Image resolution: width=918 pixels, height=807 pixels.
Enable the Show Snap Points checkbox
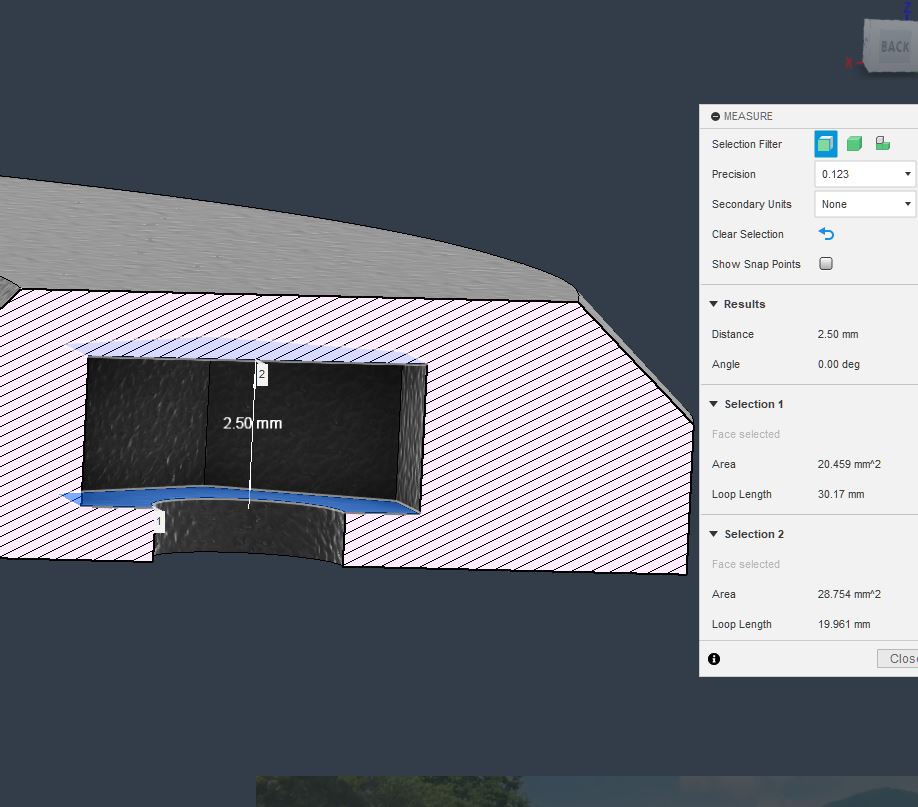tap(826, 264)
